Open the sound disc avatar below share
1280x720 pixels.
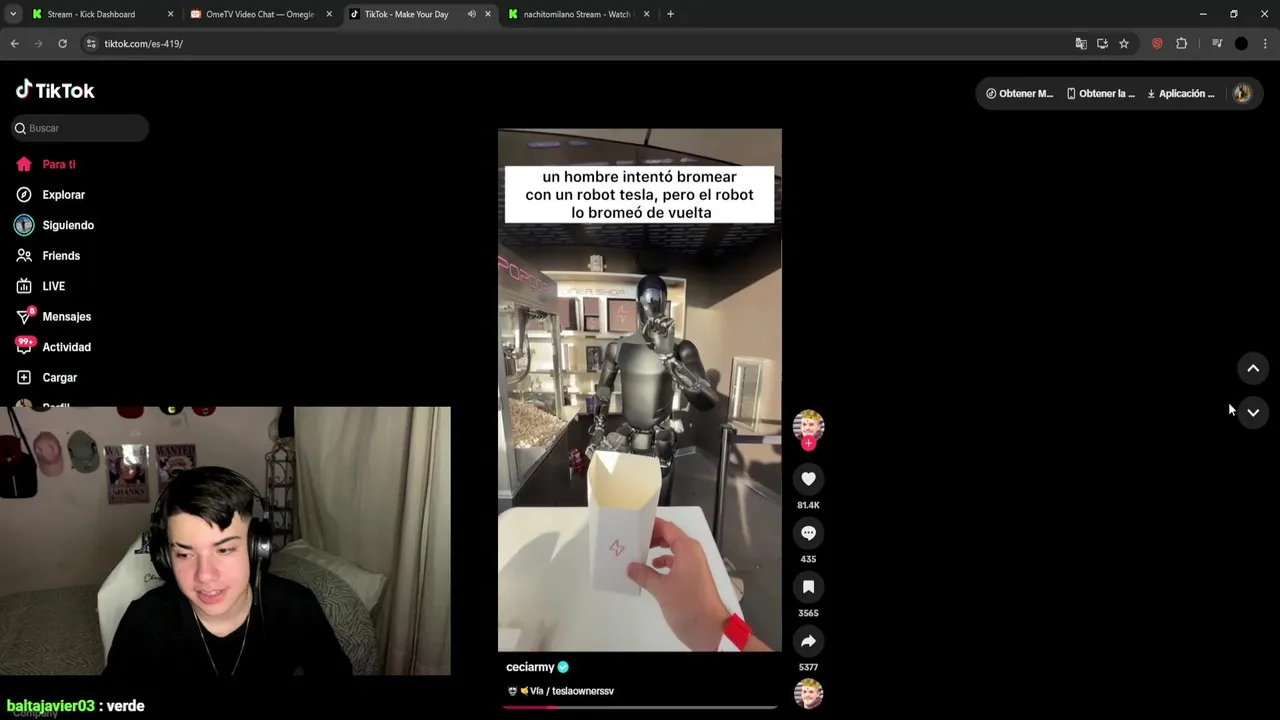(x=808, y=694)
